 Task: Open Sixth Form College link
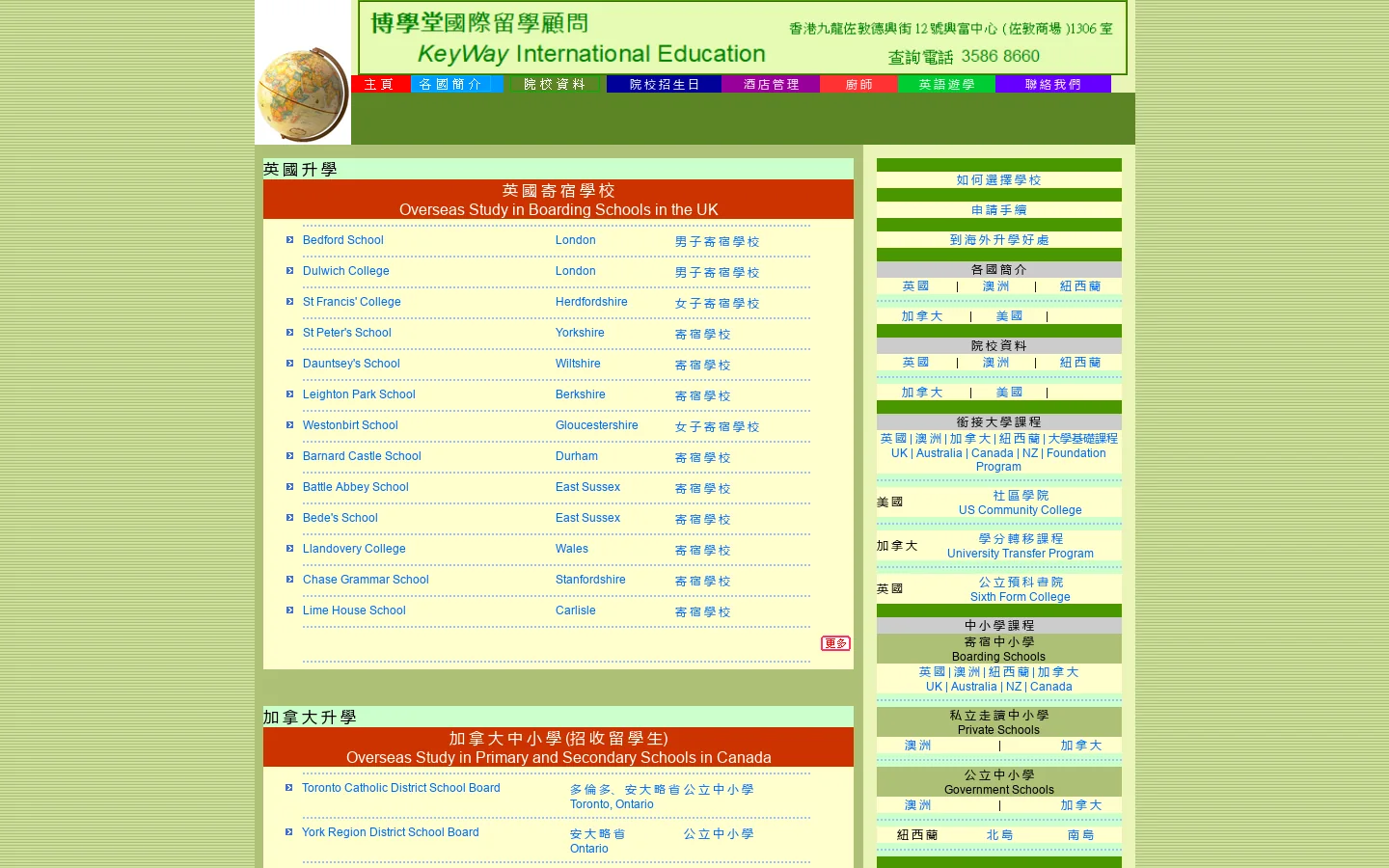[1021, 597]
